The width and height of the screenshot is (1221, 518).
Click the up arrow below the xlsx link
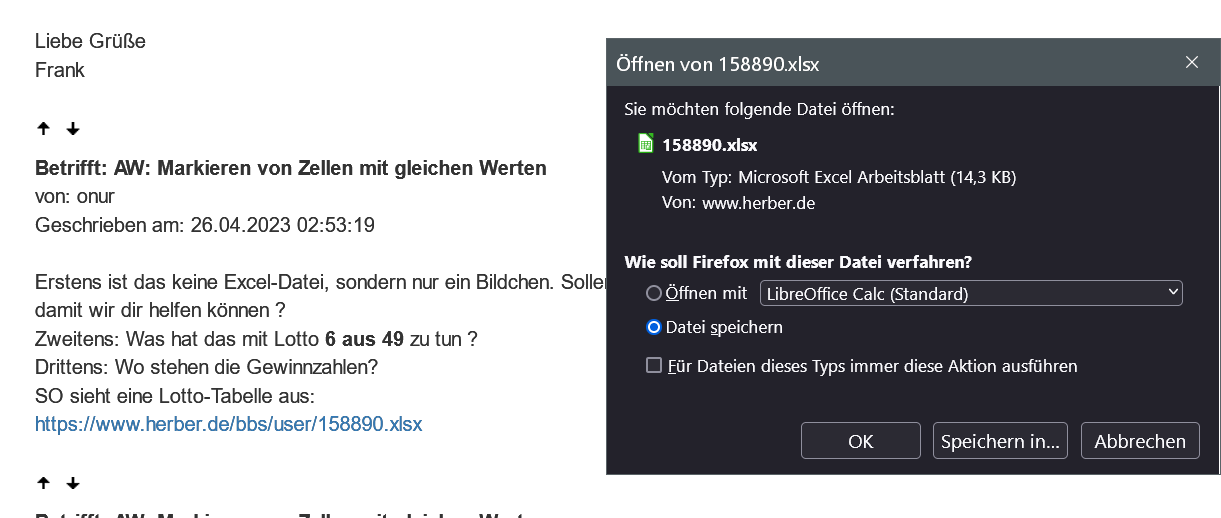(x=43, y=484)
